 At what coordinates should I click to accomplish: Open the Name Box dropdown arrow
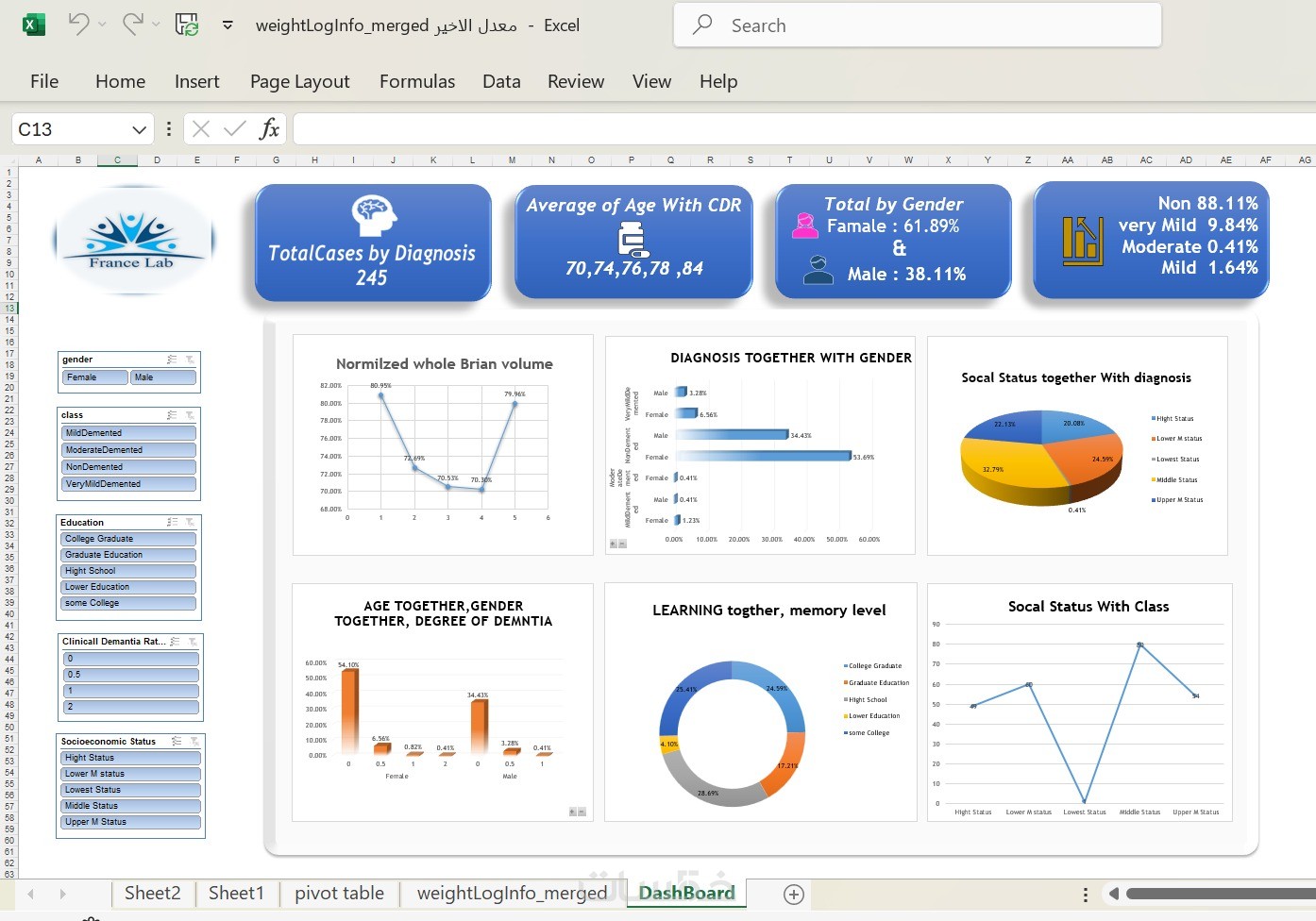(x=139, y=129)
